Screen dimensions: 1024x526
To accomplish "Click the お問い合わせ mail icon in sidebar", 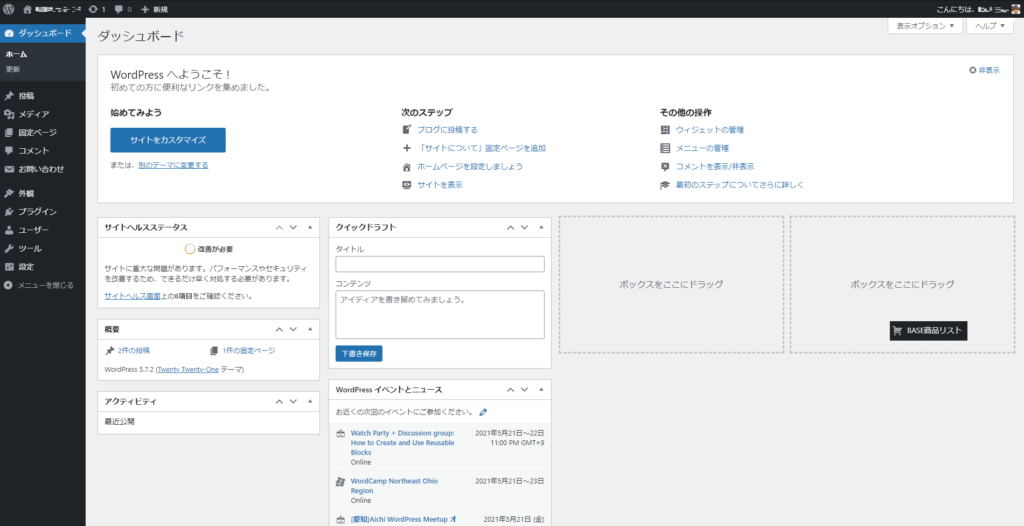I will [8, 169].
